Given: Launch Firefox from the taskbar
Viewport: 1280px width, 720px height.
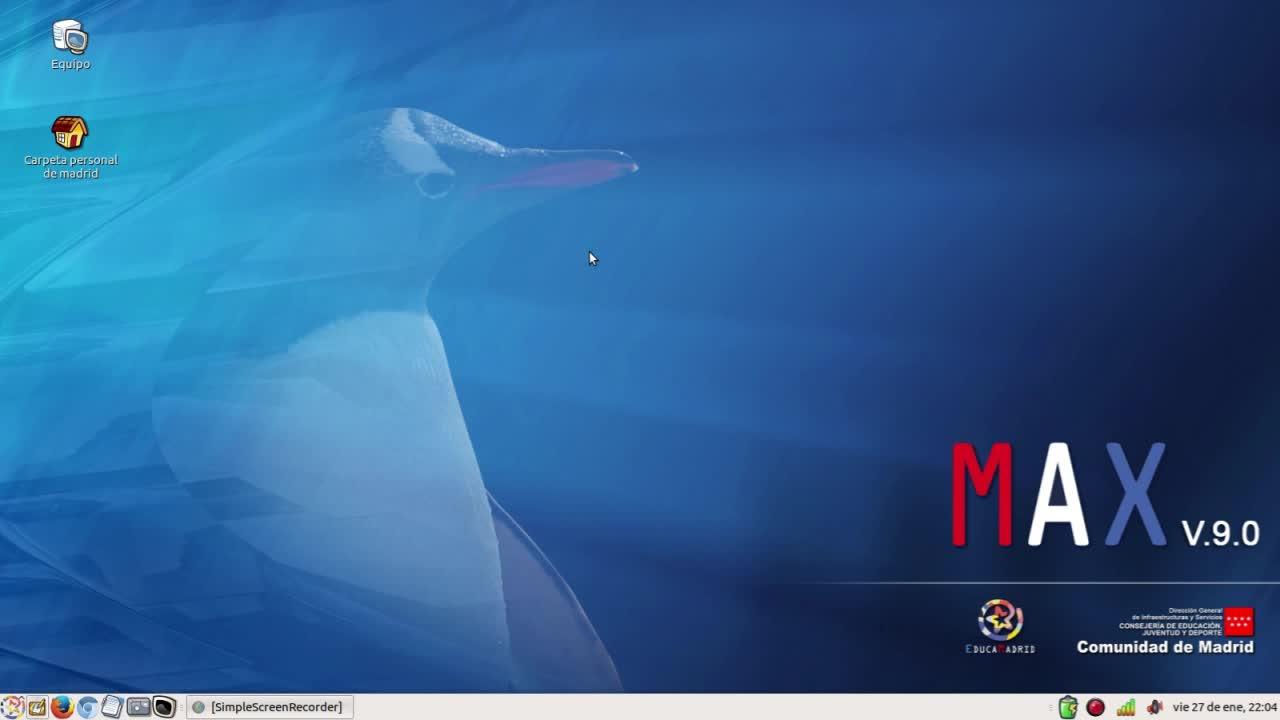Looking at the screenshot, I should pyautogui.click(x=62, y=707).
